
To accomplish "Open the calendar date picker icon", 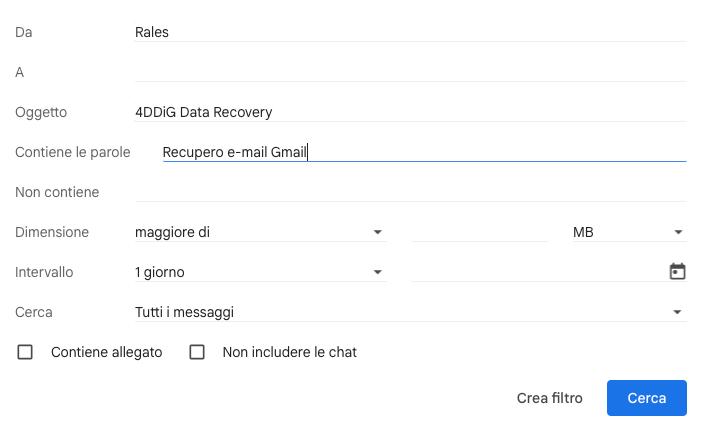I will point(677,271).
